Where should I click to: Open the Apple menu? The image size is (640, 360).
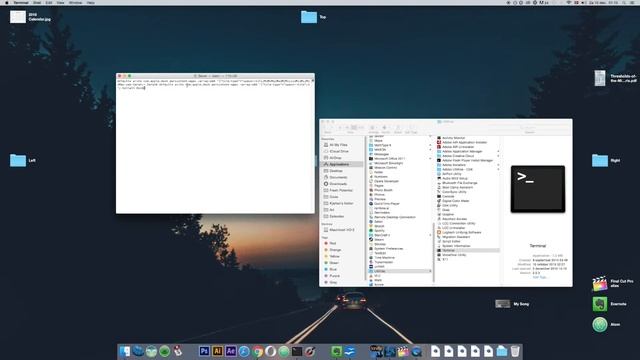pyautogui.click(x=7, y=2)
